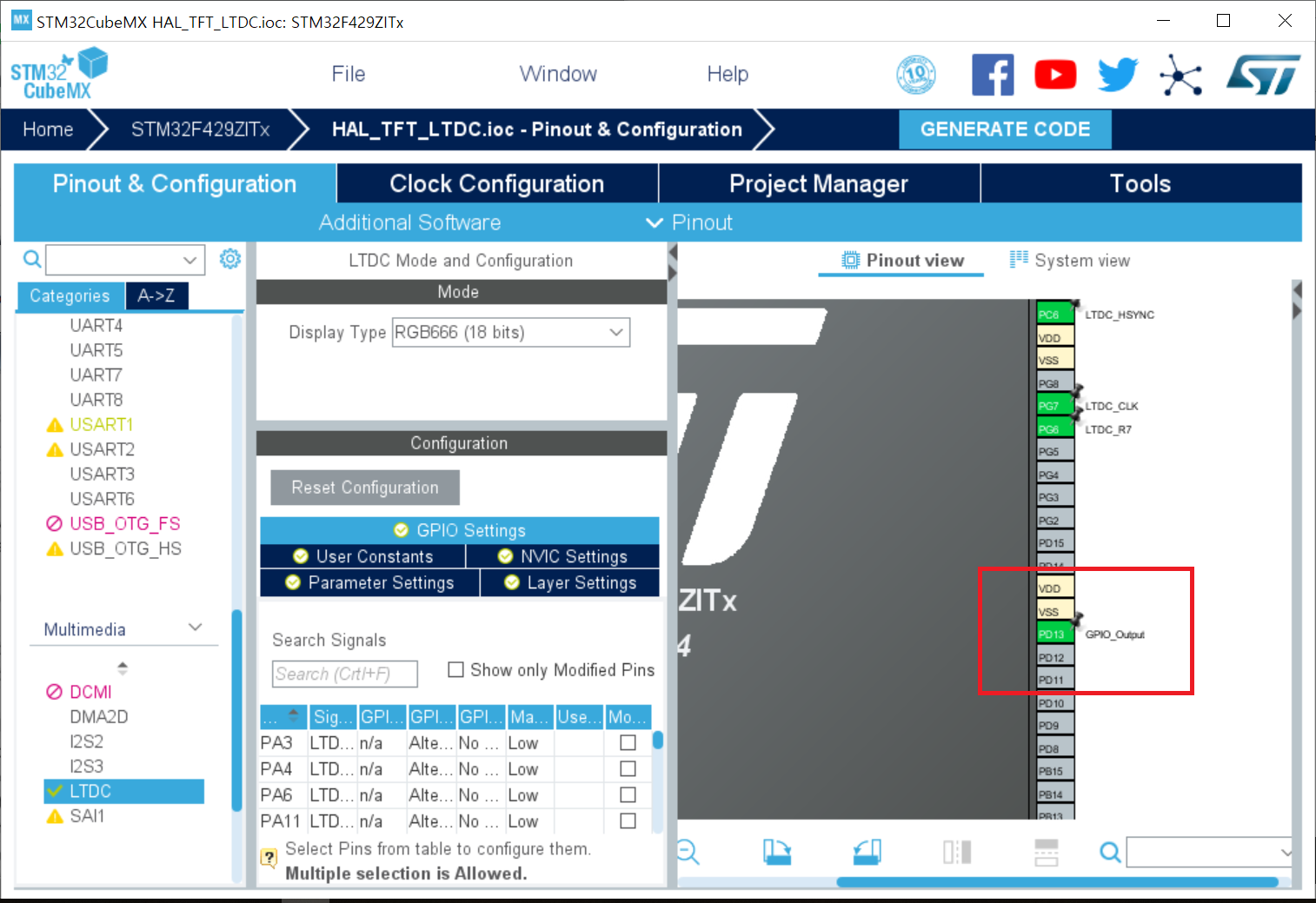Switch to System view
Image resolution: width=1316 pixels, height=903 pixels.
[x=1070, y=260]
